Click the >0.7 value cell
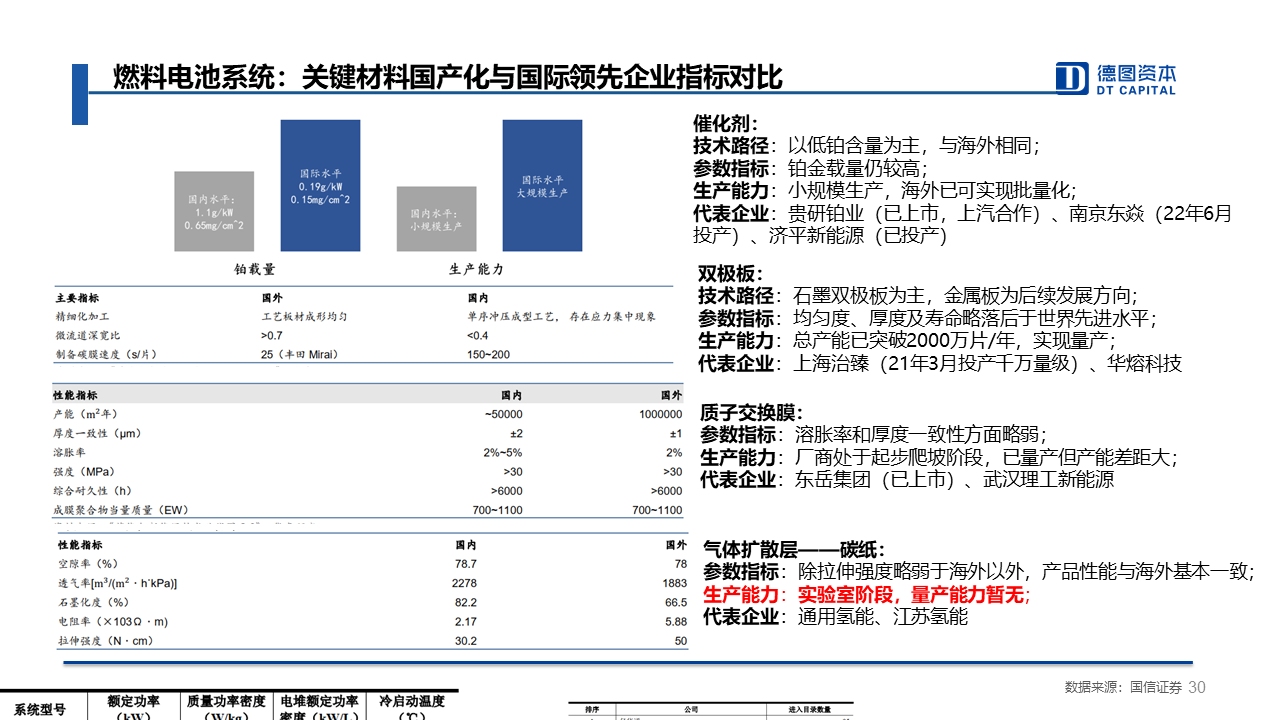Image resolution: width=1280 pixels, height=720 pixels. pyautogui.click(x=271, y=336)
